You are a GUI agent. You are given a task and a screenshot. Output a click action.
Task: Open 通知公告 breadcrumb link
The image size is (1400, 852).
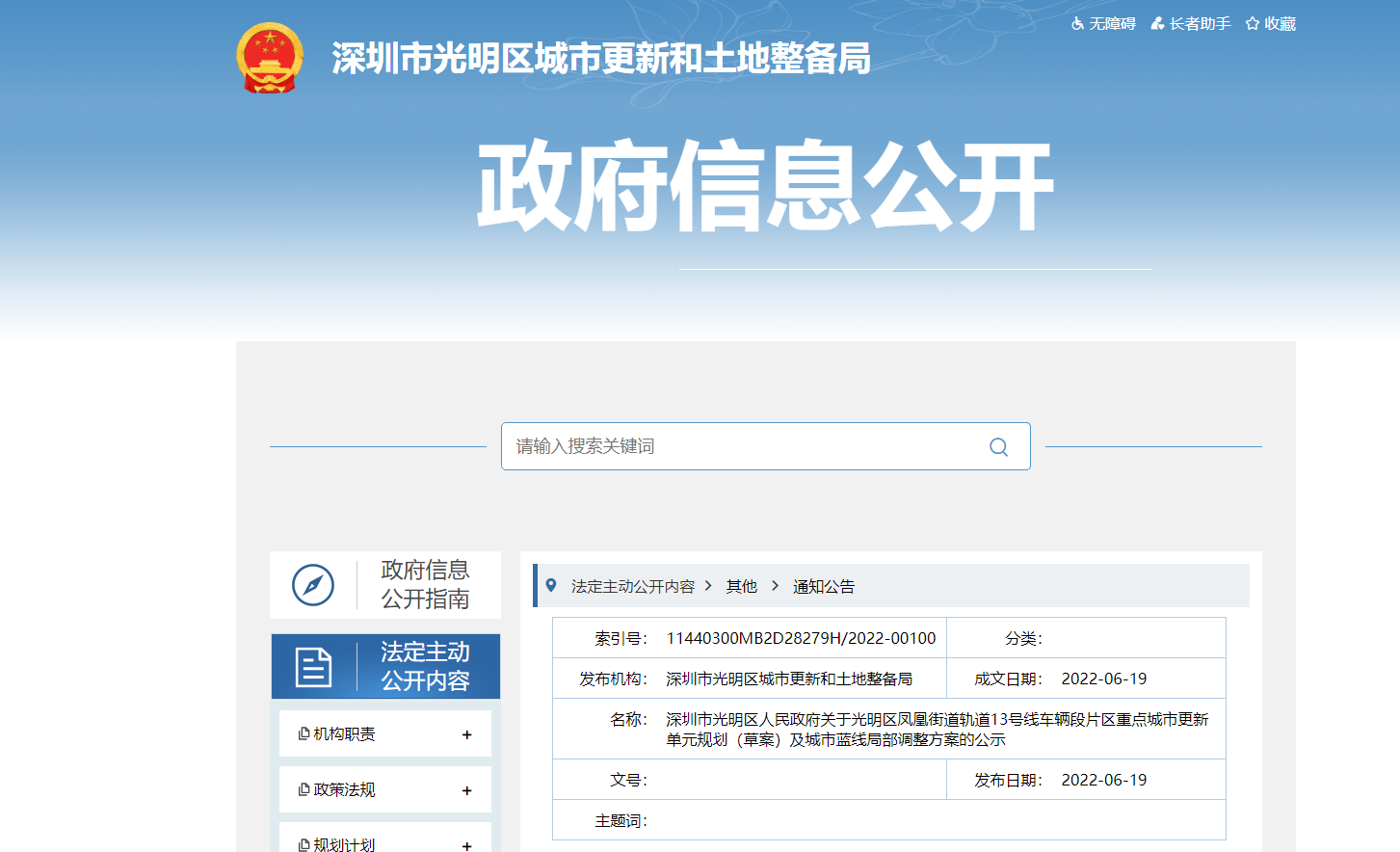823,587
